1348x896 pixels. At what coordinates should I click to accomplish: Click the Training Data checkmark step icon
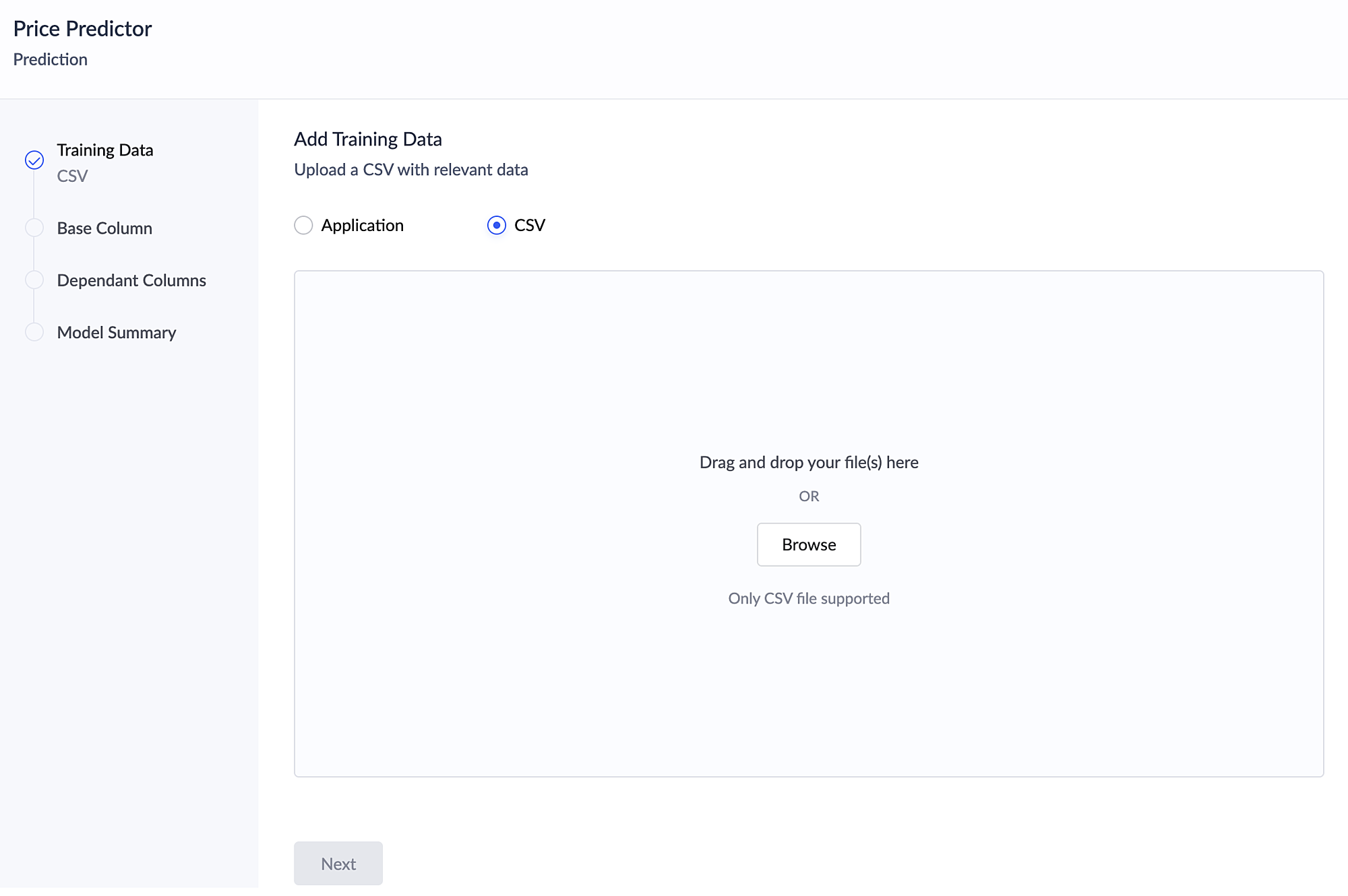(34, 160)
